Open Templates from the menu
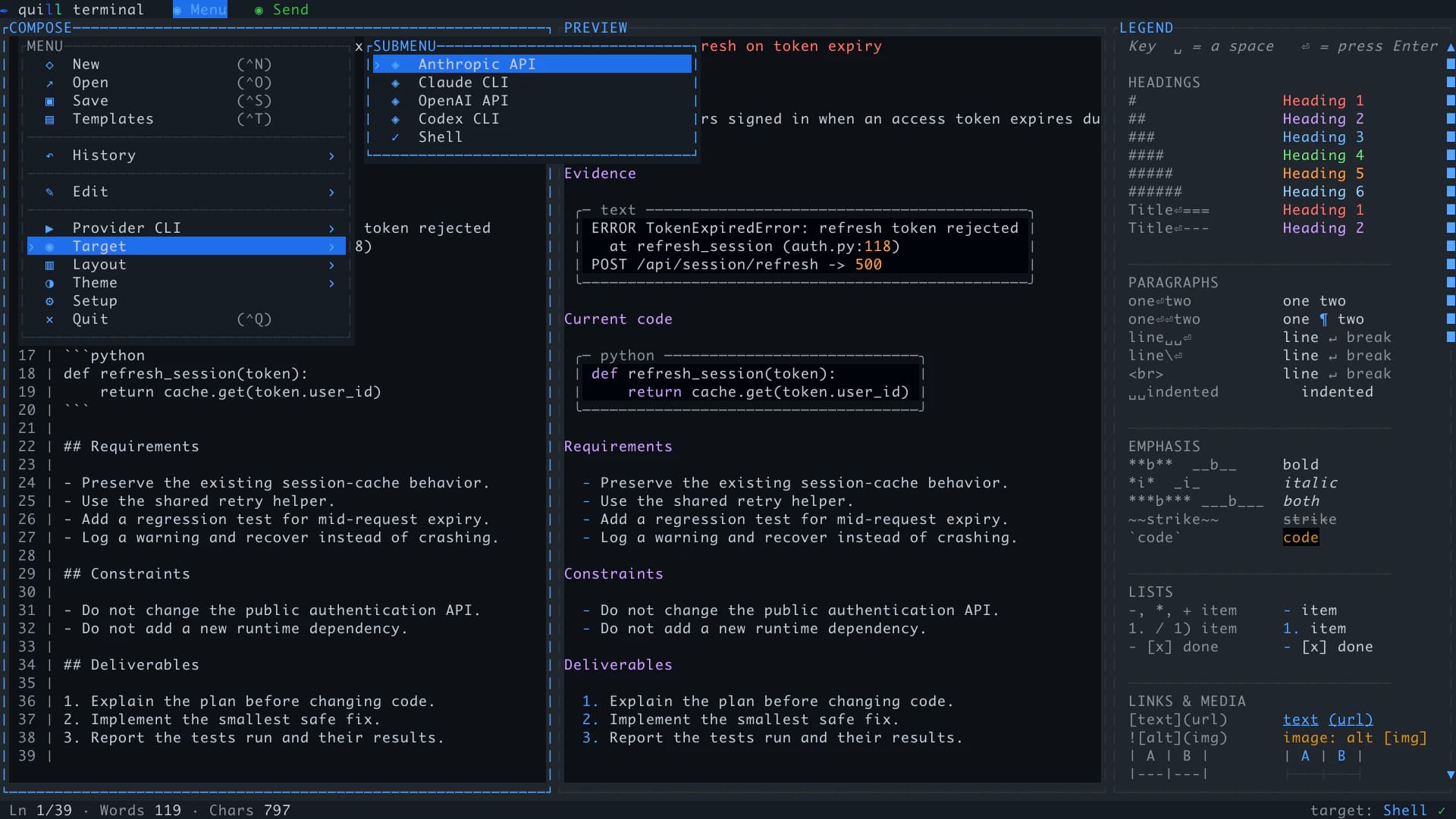The image size is (1456, 819). 187,119
